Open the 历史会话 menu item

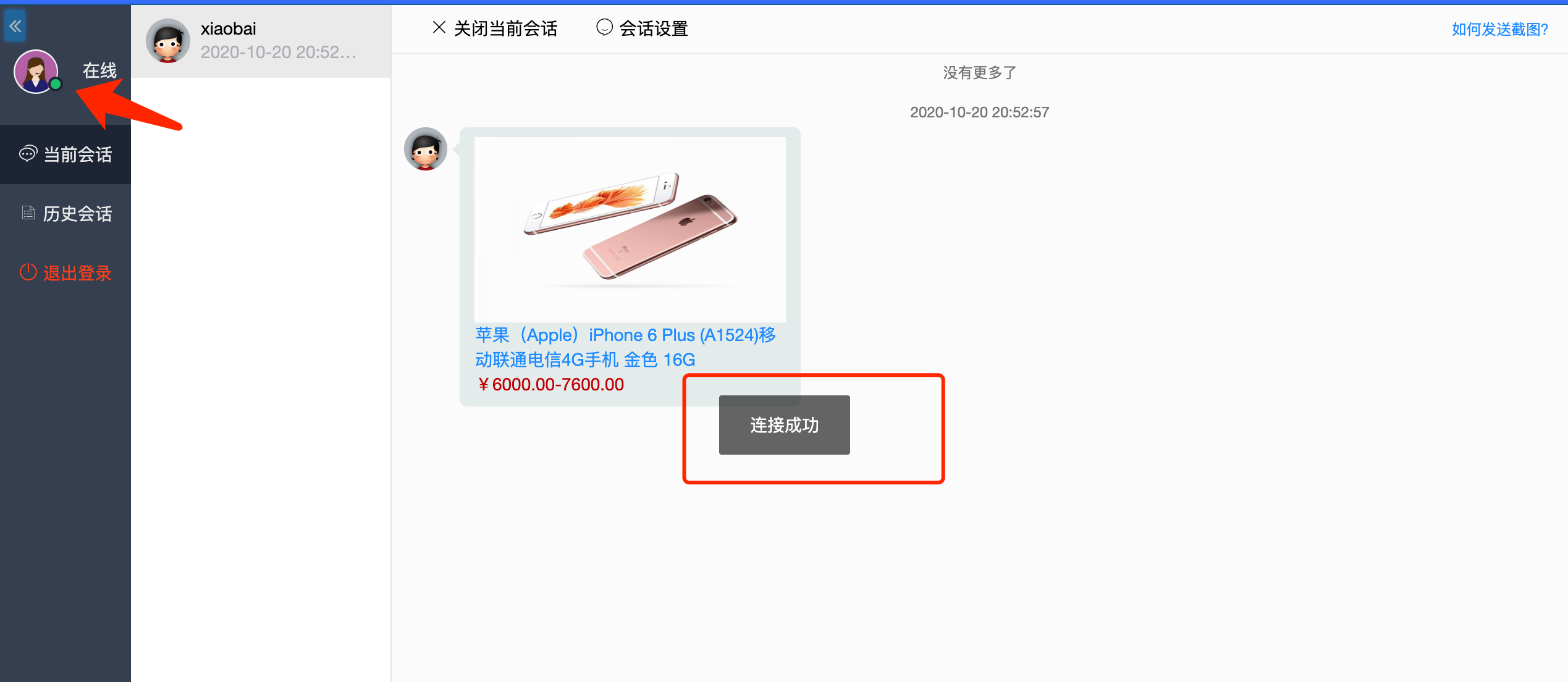point(65,214)
